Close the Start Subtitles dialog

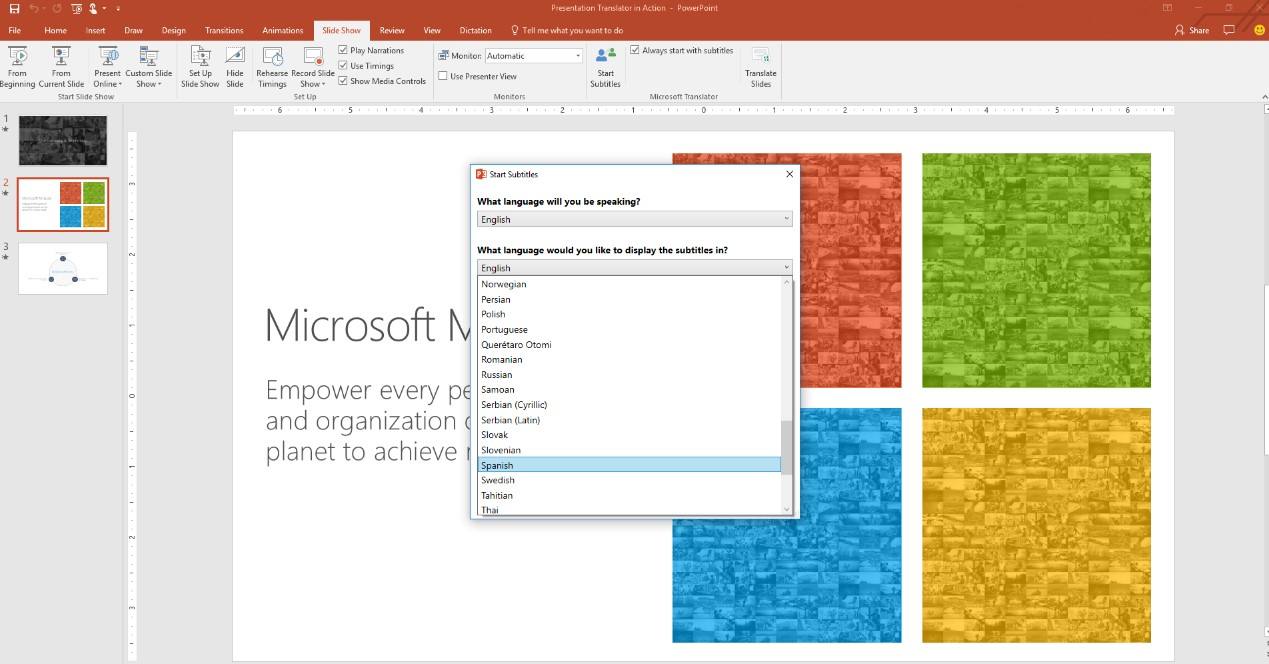pos(789,173)
